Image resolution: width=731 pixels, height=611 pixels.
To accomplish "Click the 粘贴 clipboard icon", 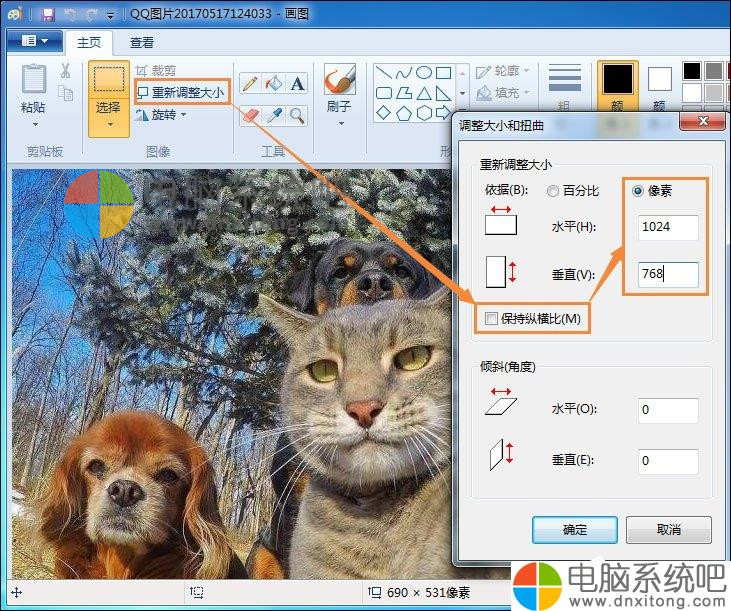I will (34, 79).
